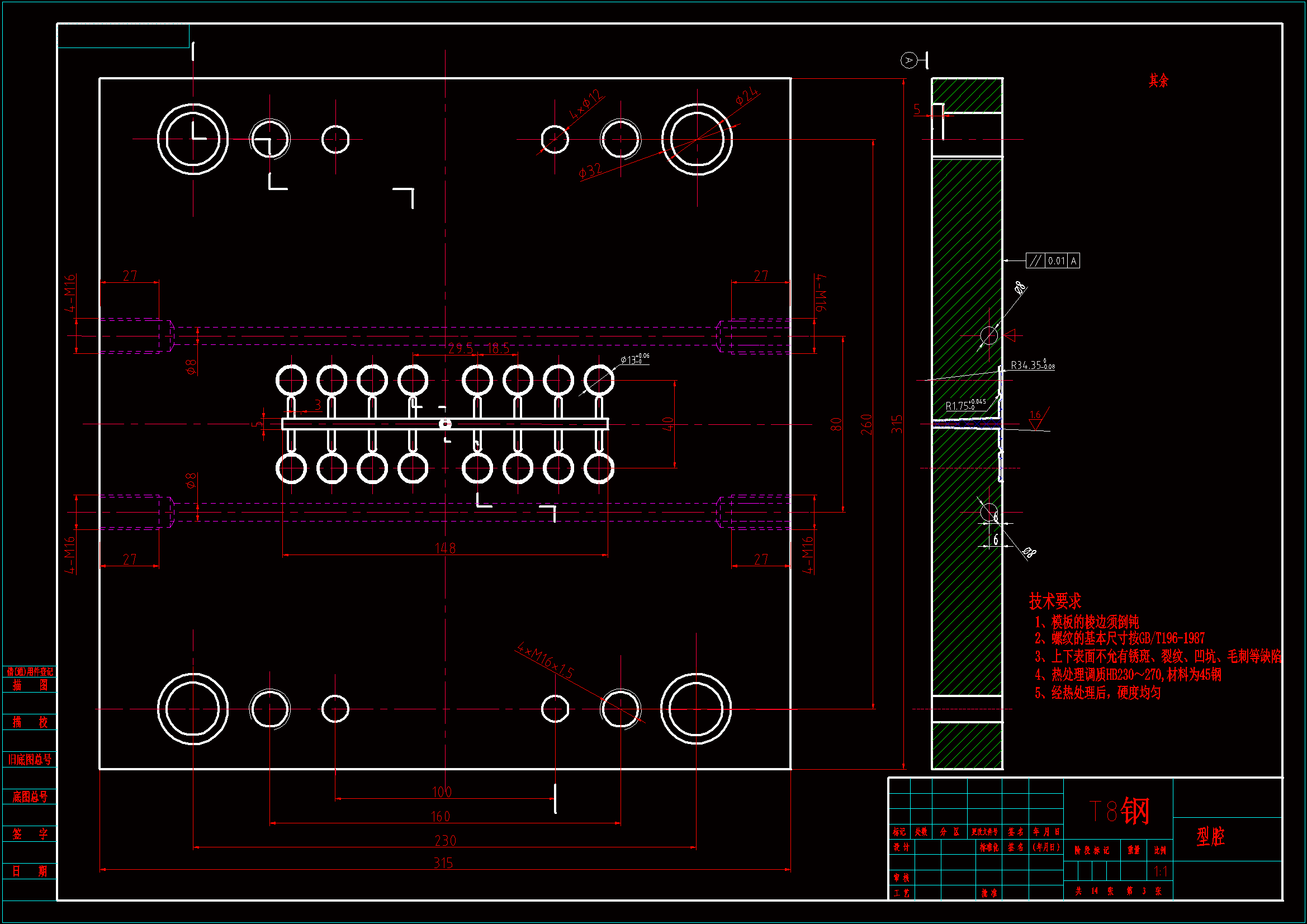Select the φ32 diameter dimension label

(590, 170)
